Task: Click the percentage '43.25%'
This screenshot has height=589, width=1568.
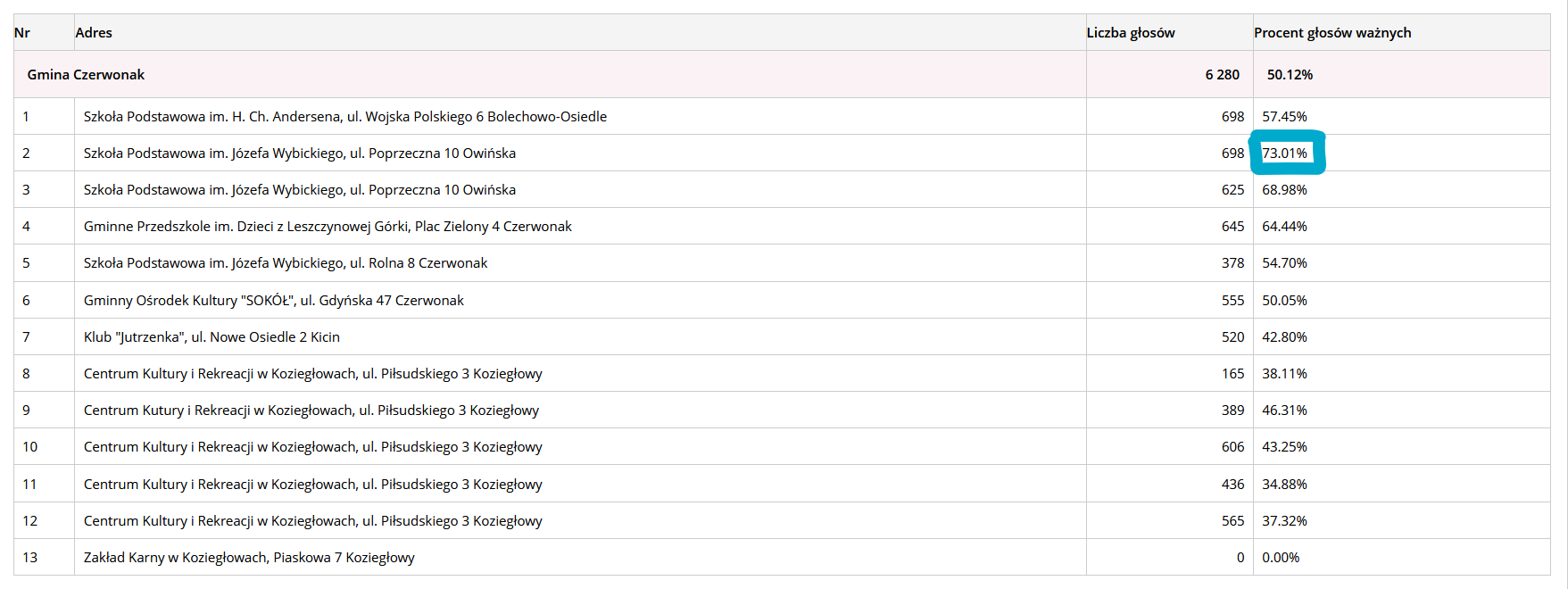Action: click(x=1284, y=447)
